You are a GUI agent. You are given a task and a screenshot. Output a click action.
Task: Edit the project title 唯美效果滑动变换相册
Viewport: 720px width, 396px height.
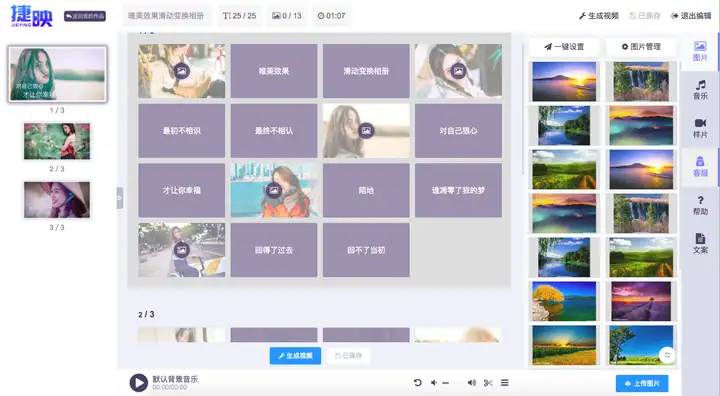coord(166,16)
